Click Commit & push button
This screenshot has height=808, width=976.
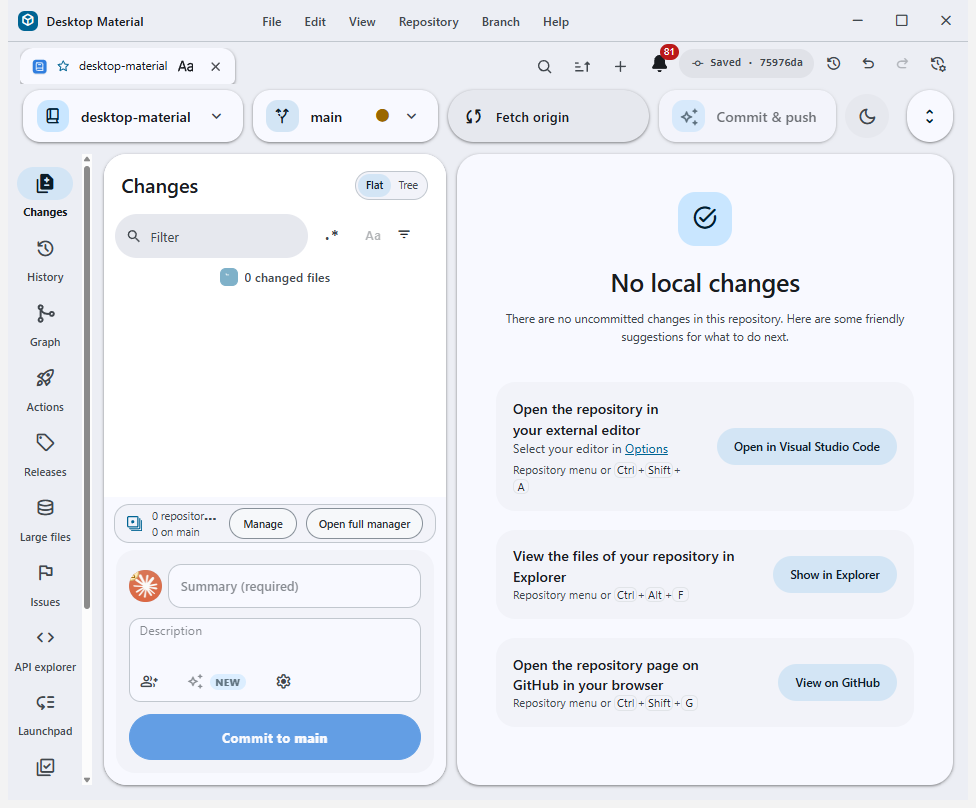(747, 116)
